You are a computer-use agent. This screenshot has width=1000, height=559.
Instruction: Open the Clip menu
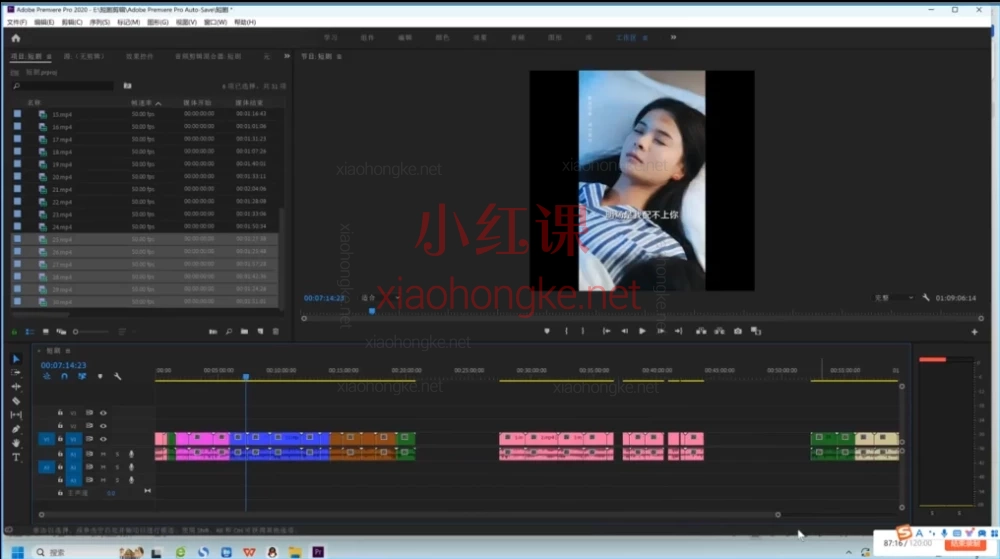tap(71, 22)
